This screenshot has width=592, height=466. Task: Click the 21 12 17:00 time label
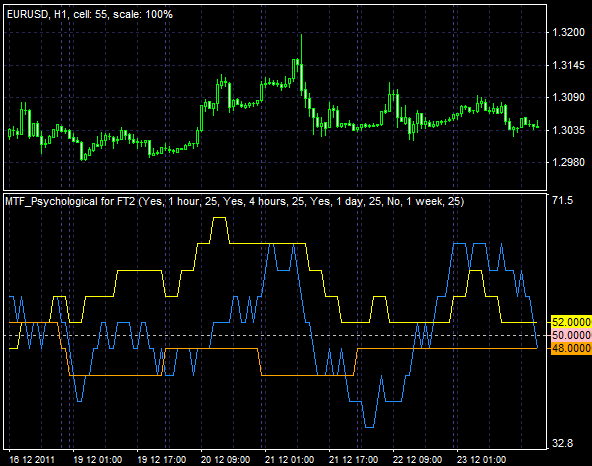[x=353, y=460]
